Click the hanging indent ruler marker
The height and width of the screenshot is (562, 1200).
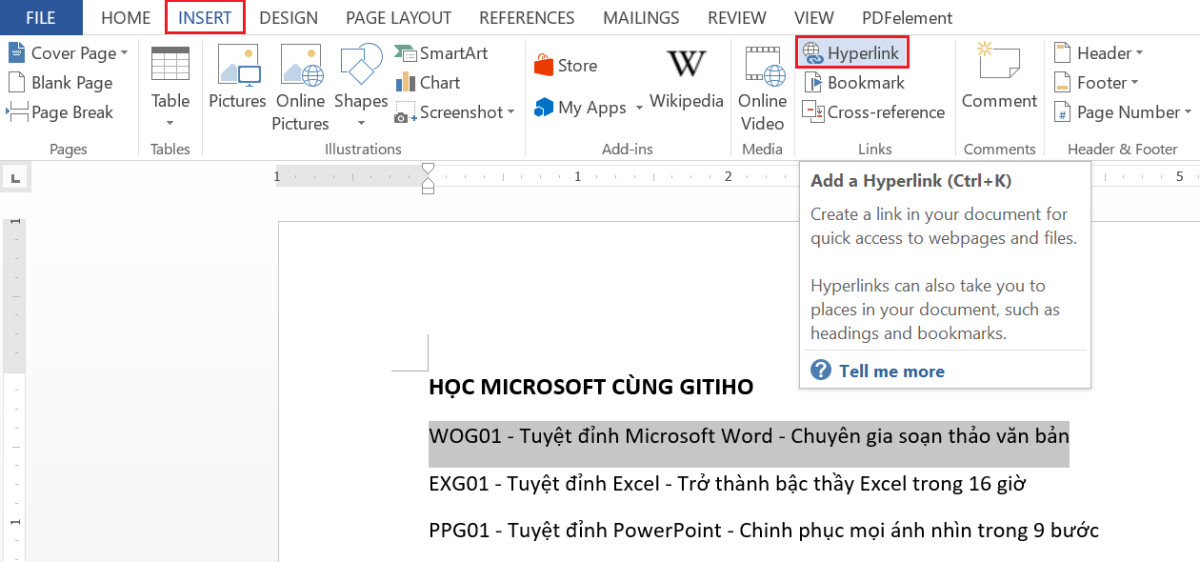(x=428, y=183)
